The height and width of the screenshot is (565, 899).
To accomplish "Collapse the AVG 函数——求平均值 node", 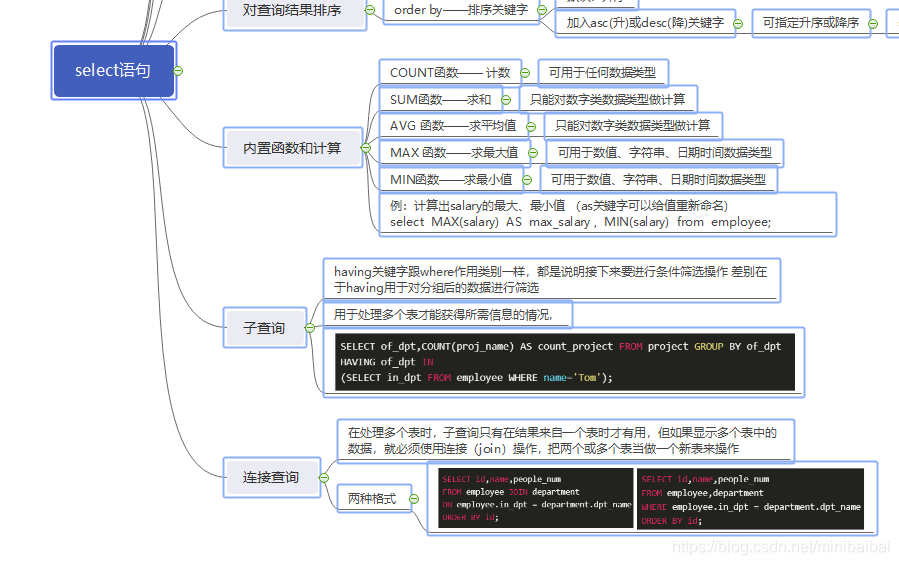I will [x=531, y=126].
